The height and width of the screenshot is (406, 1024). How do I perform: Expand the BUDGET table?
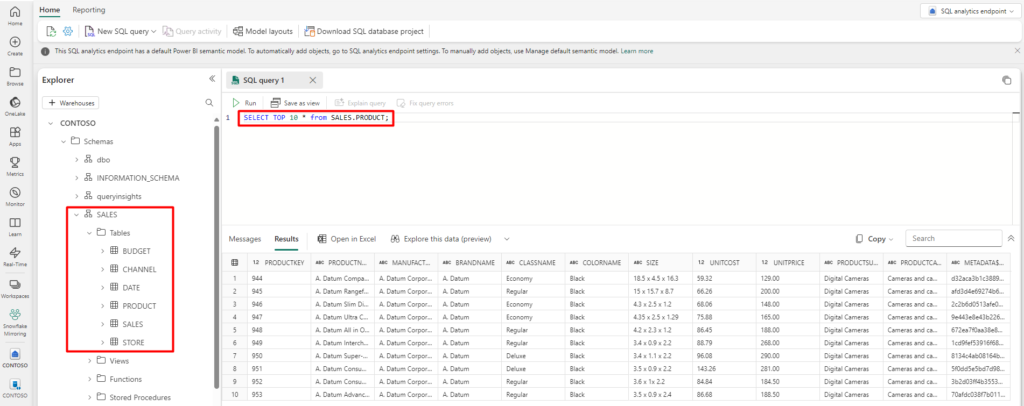click(102, 251)
